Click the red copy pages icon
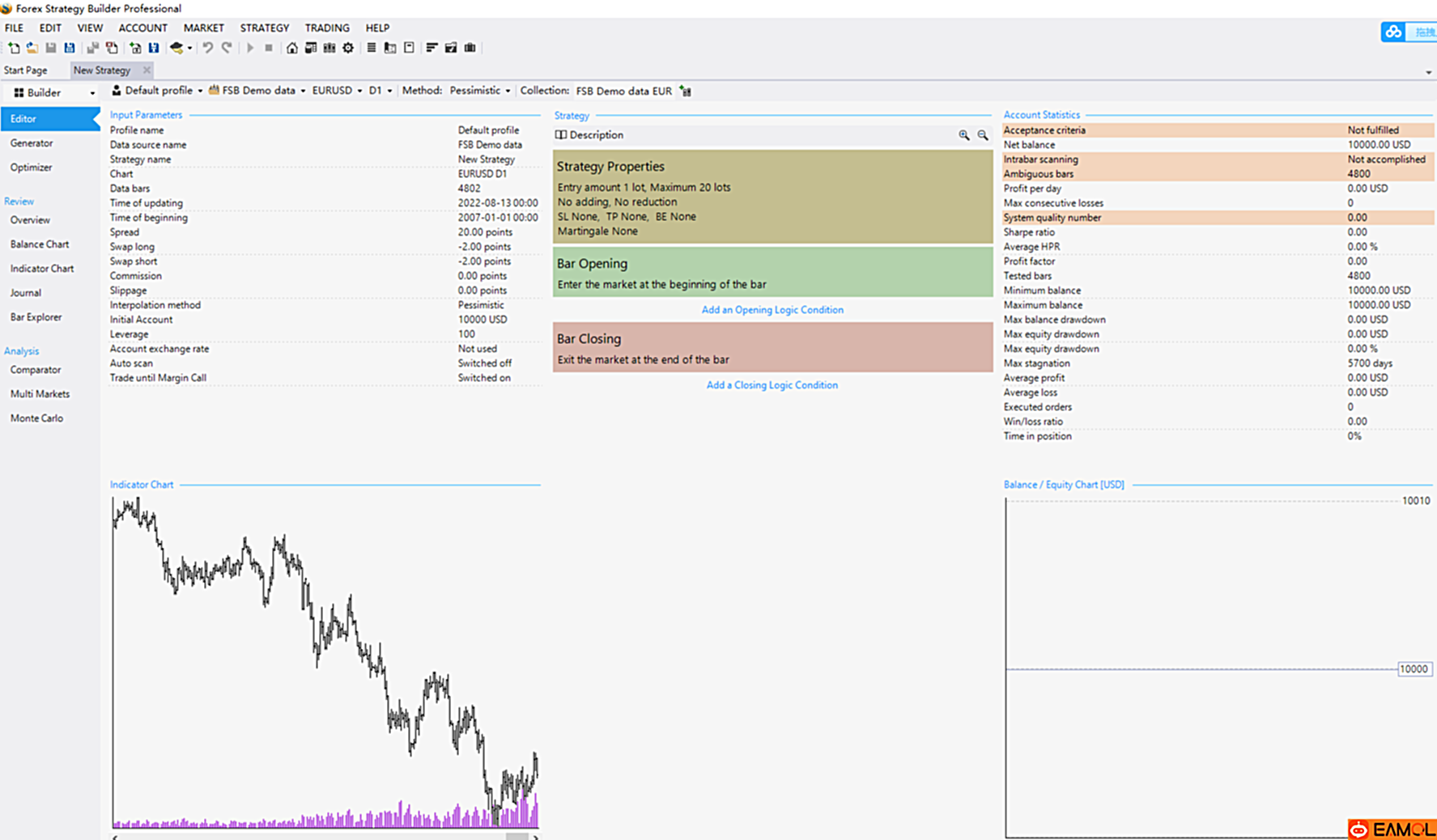The width and height of the screenshot is (1437, 840). click(x=112, y=48)
